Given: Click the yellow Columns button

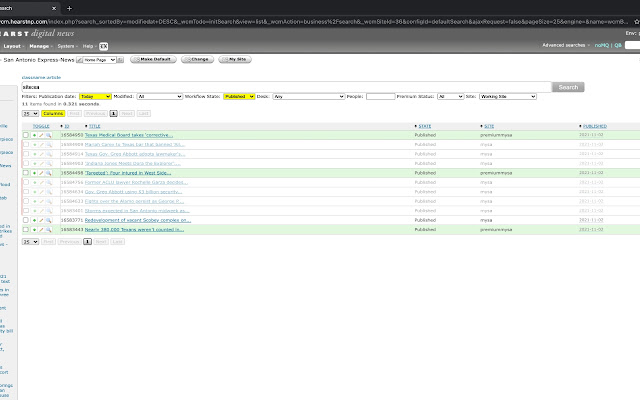Looking at the screenshot, I should tap(53, 113).
